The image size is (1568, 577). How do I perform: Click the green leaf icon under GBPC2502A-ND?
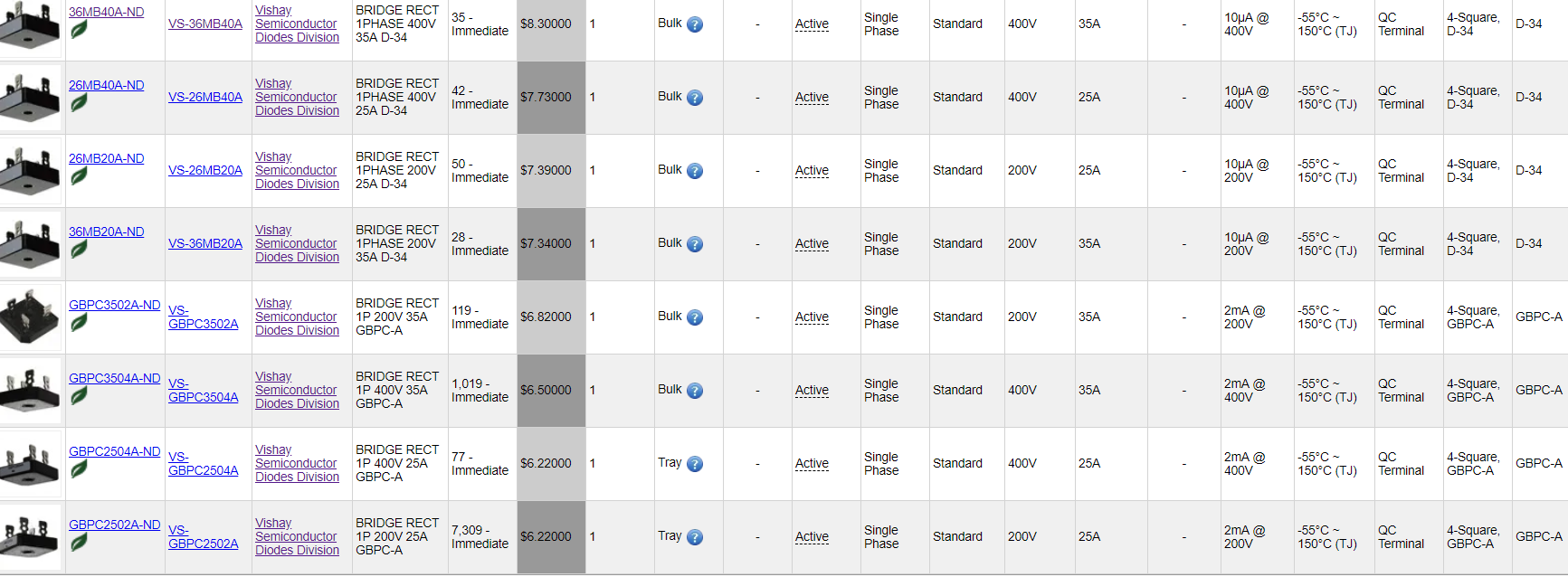[80, 543]
